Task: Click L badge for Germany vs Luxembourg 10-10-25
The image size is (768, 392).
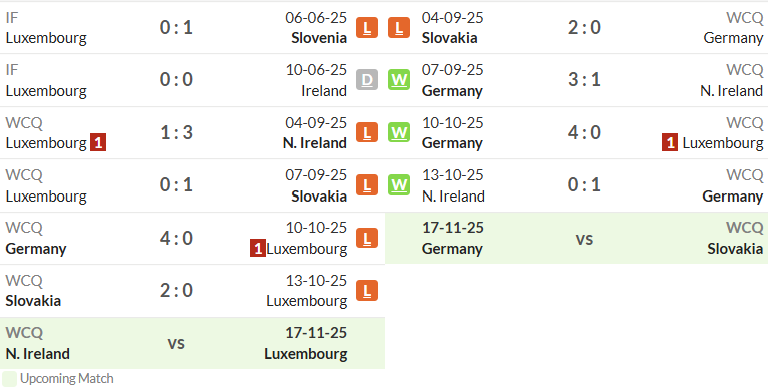Action: pos(367,238)
